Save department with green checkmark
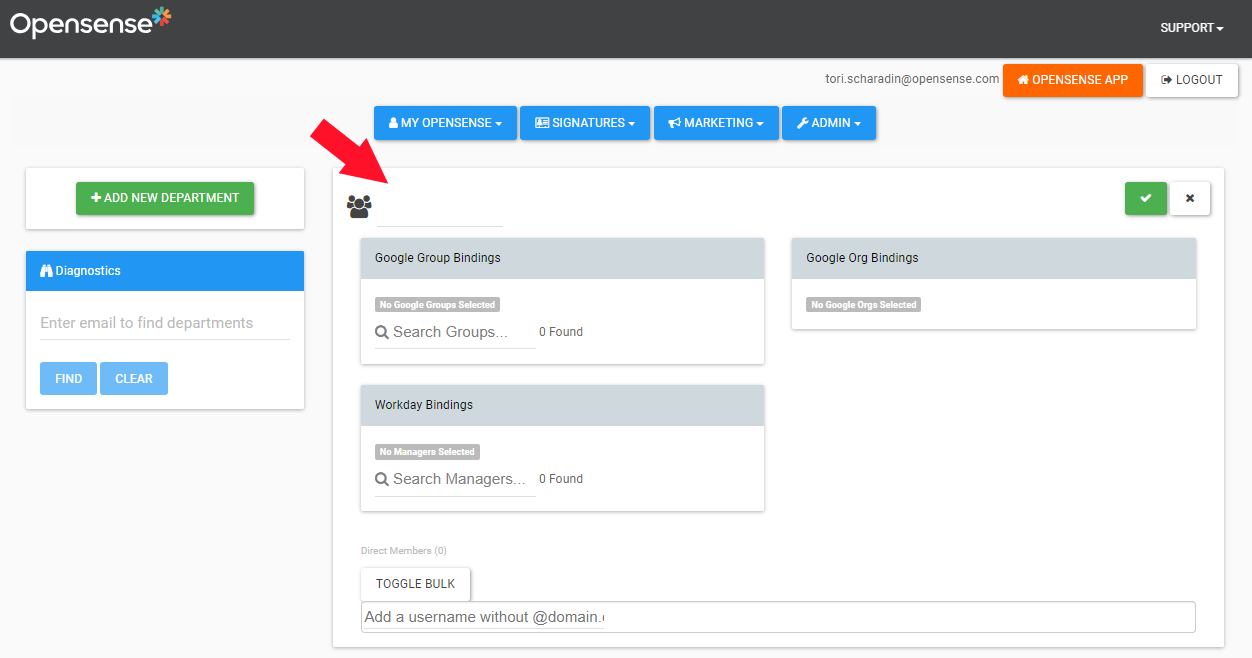The width and height of the screenshot is (1252, 658). click(1146, 198)
